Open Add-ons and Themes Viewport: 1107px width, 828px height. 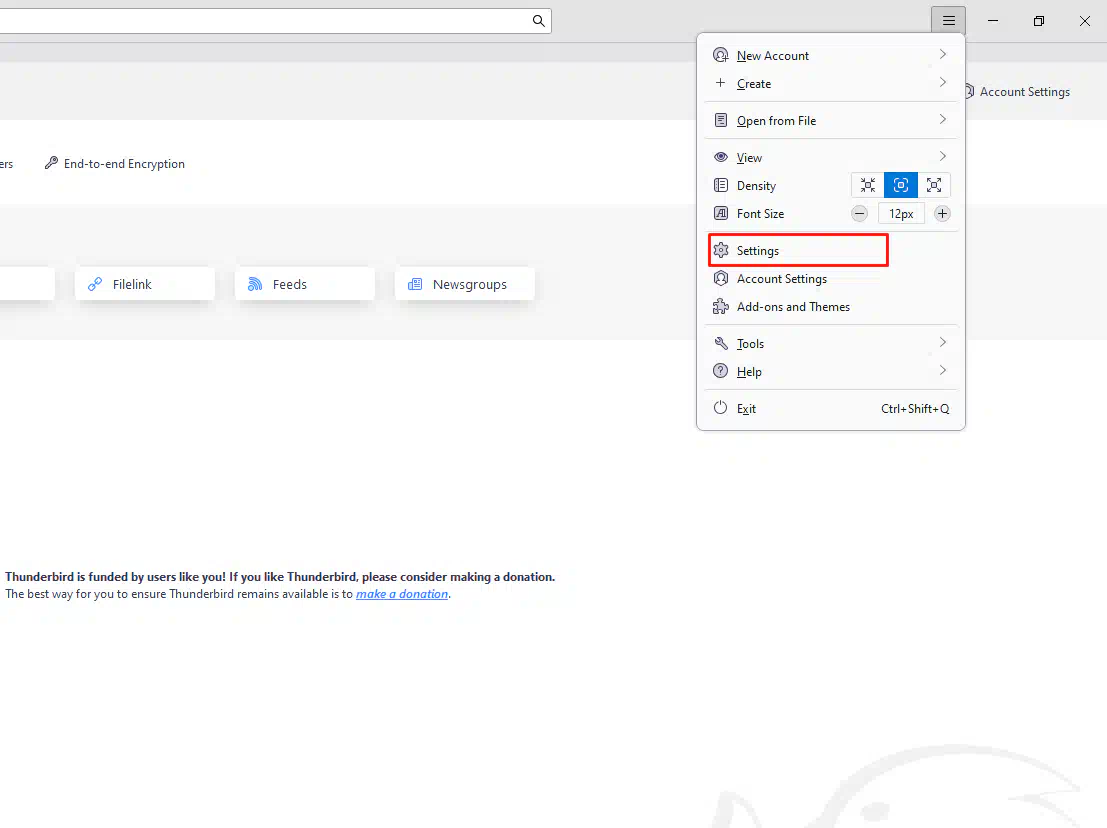(x=831, y=306)
